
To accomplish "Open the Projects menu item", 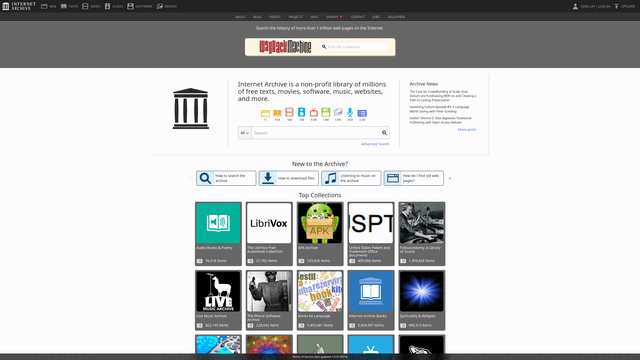I will pyautogui.click(x=296, y=17).
